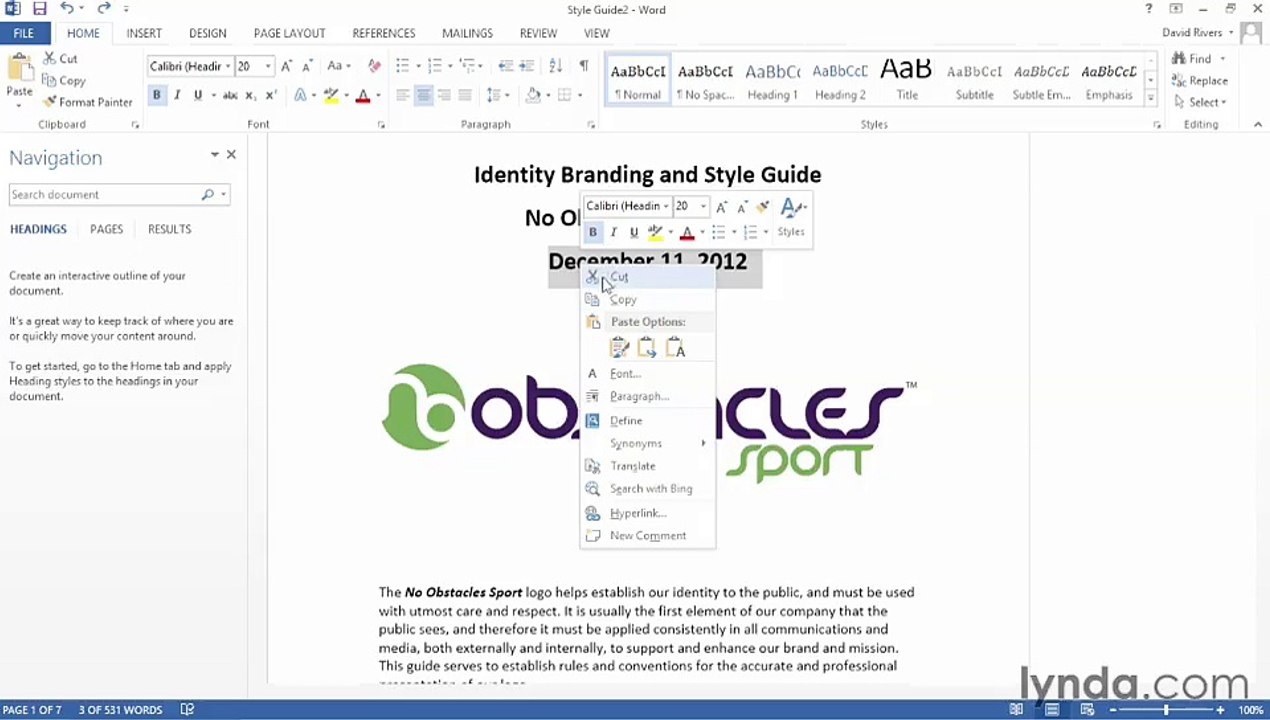Close the Navigation pane

(x=231, y=155)
